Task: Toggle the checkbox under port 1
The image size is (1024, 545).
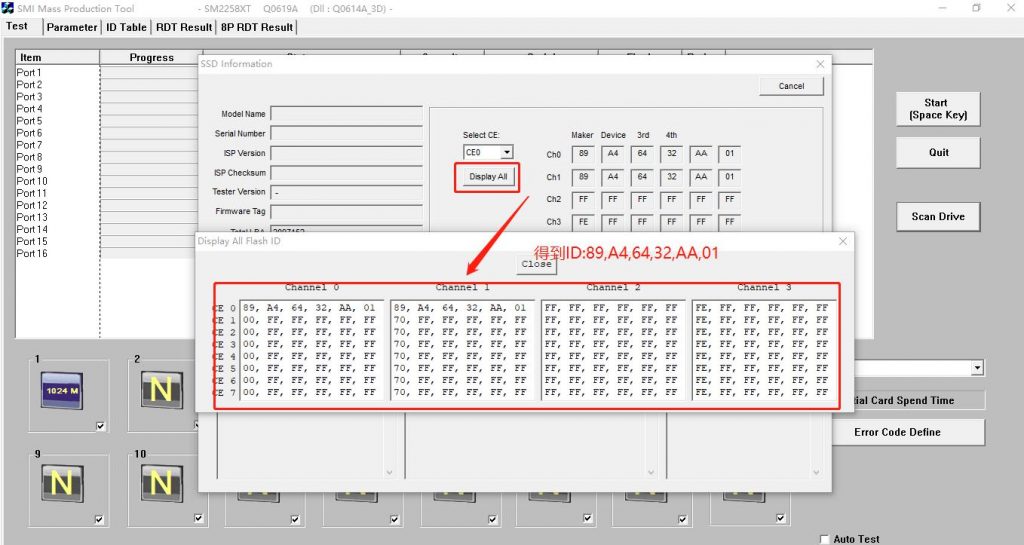Action: point(99,427)
